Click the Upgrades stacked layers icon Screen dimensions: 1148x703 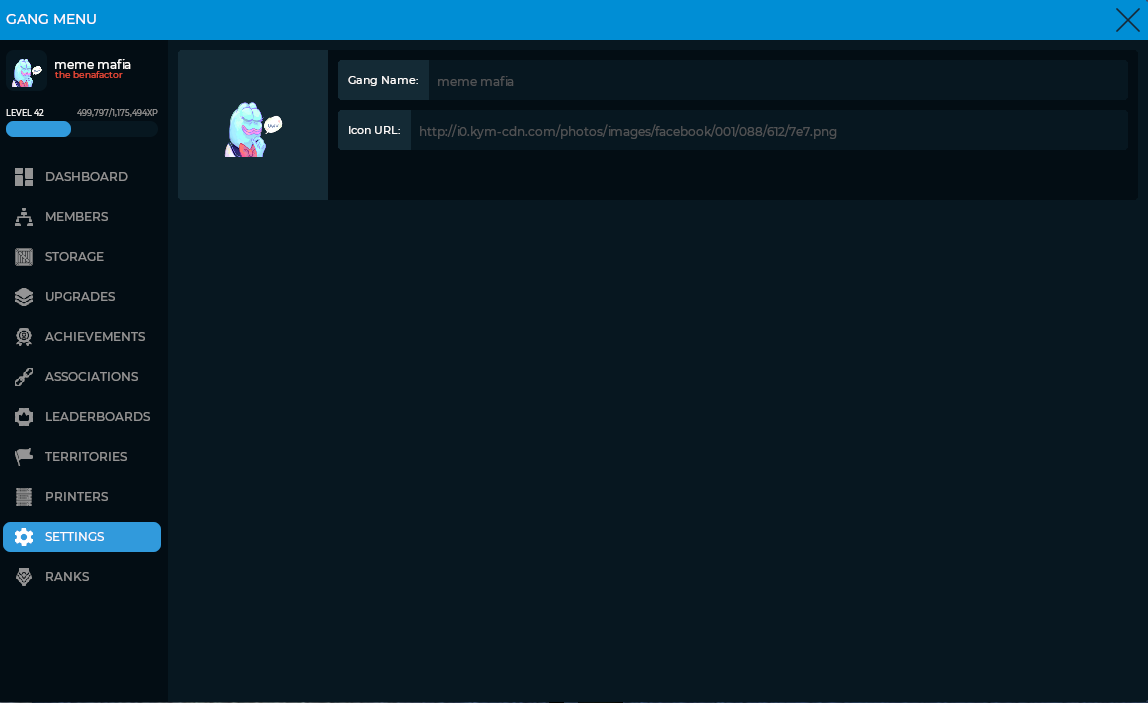(24, 297)
